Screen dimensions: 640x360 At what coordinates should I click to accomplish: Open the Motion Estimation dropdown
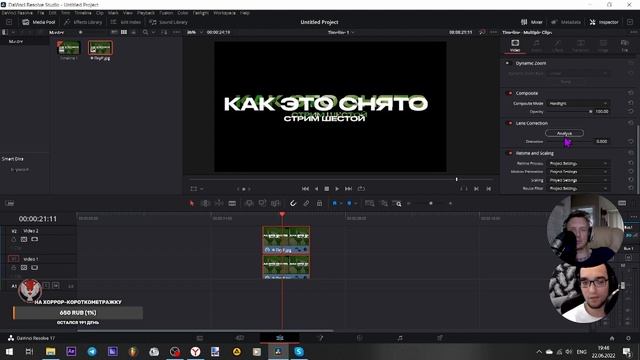(x=578, y=171)
